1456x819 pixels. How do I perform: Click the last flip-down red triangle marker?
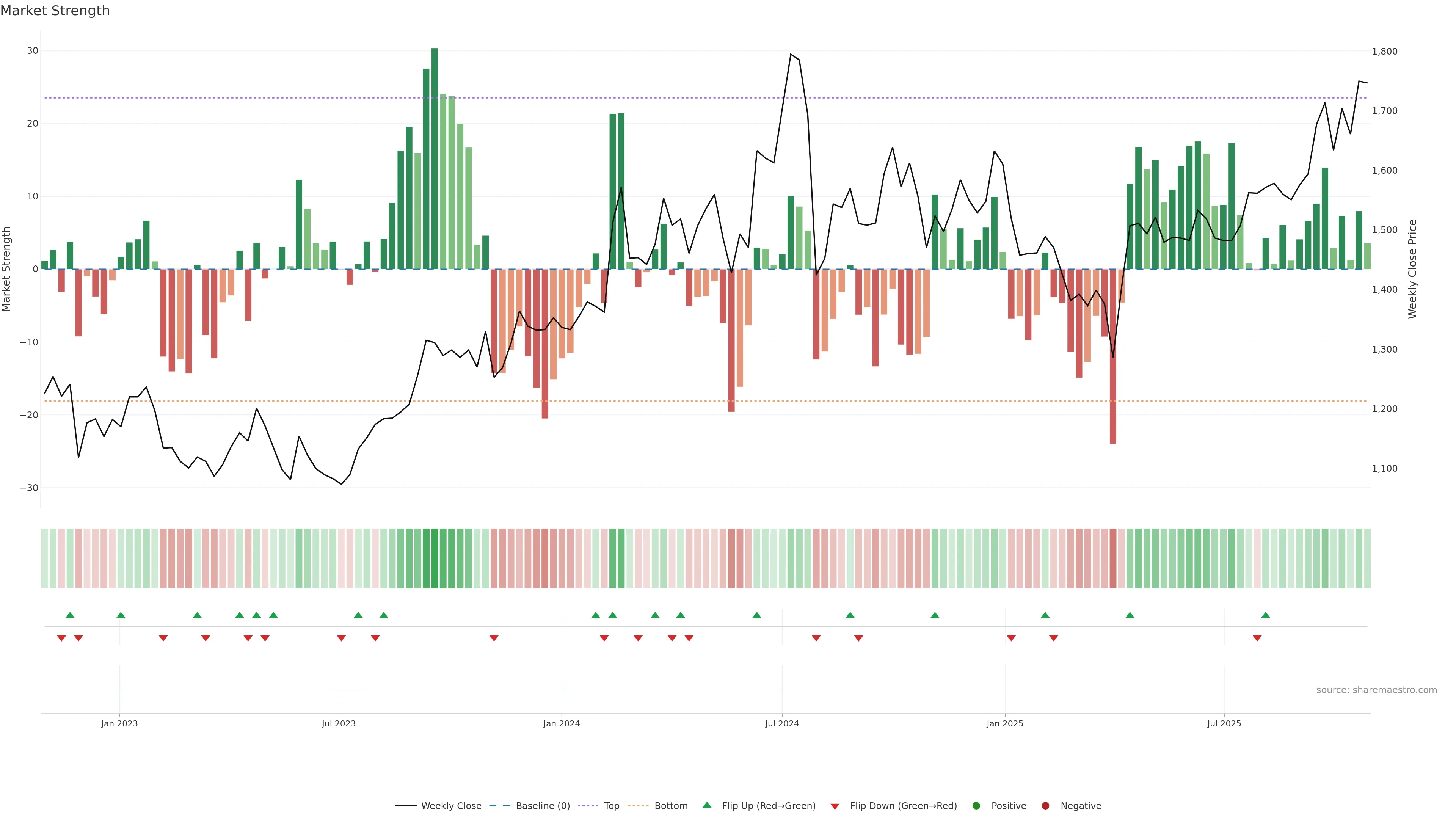coord(1257,638)
